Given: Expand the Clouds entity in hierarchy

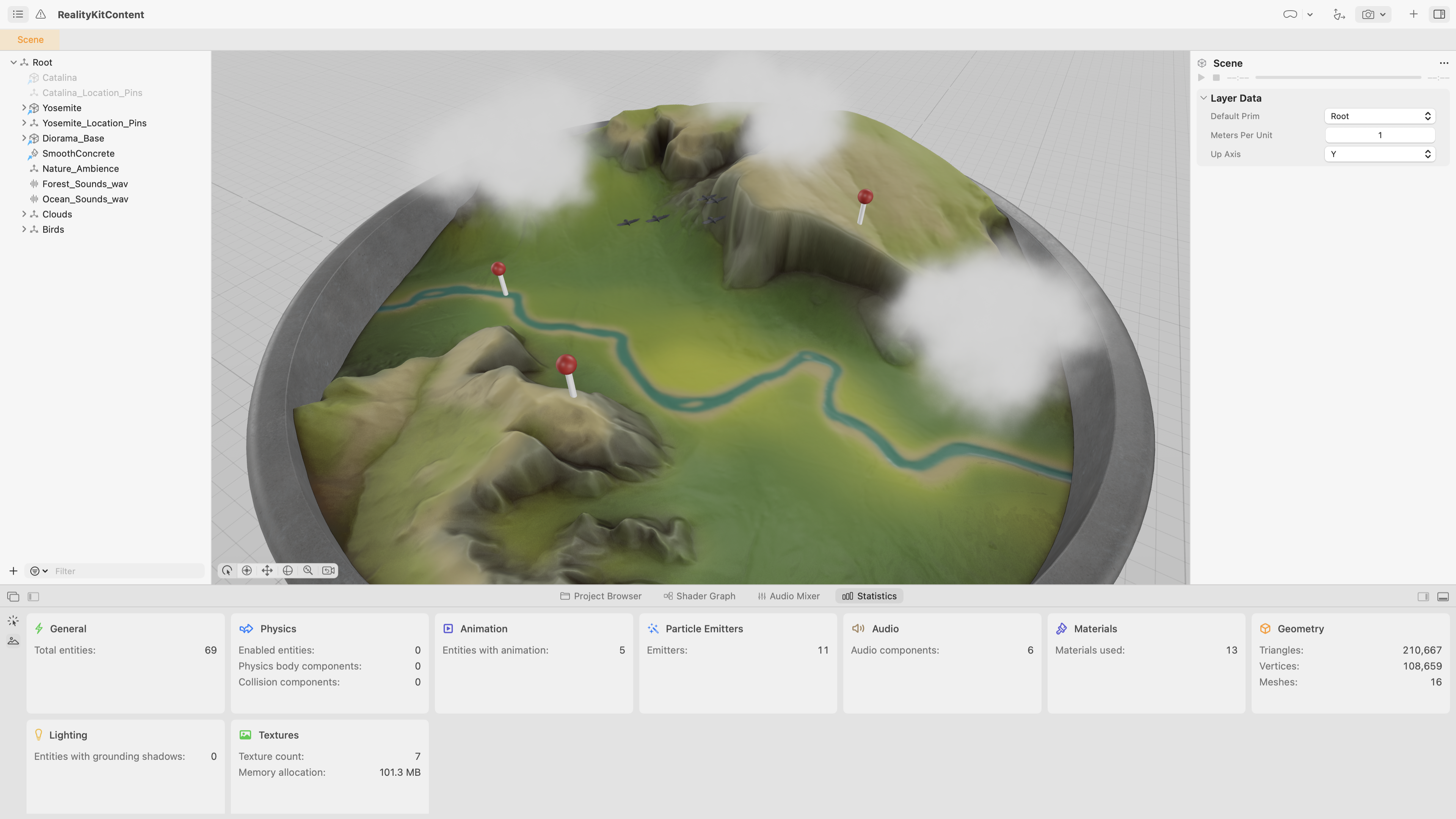Looking at the screenshot, I should [24, 213].
